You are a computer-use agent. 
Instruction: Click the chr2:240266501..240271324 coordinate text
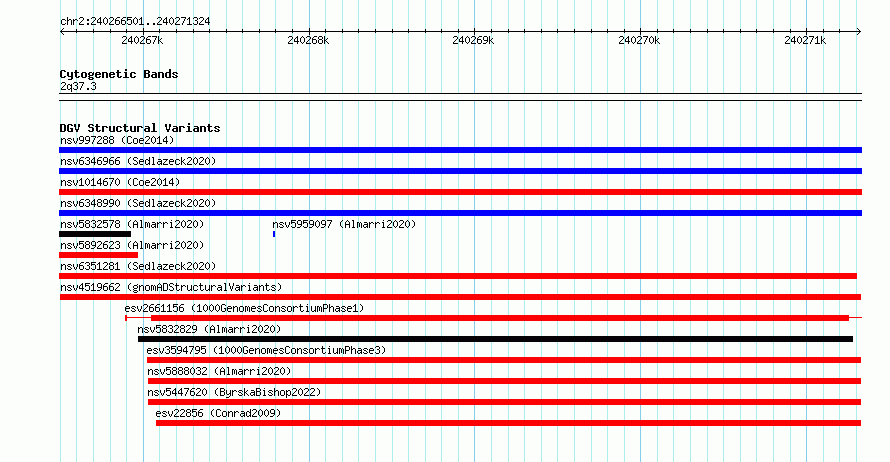point(135,21)
